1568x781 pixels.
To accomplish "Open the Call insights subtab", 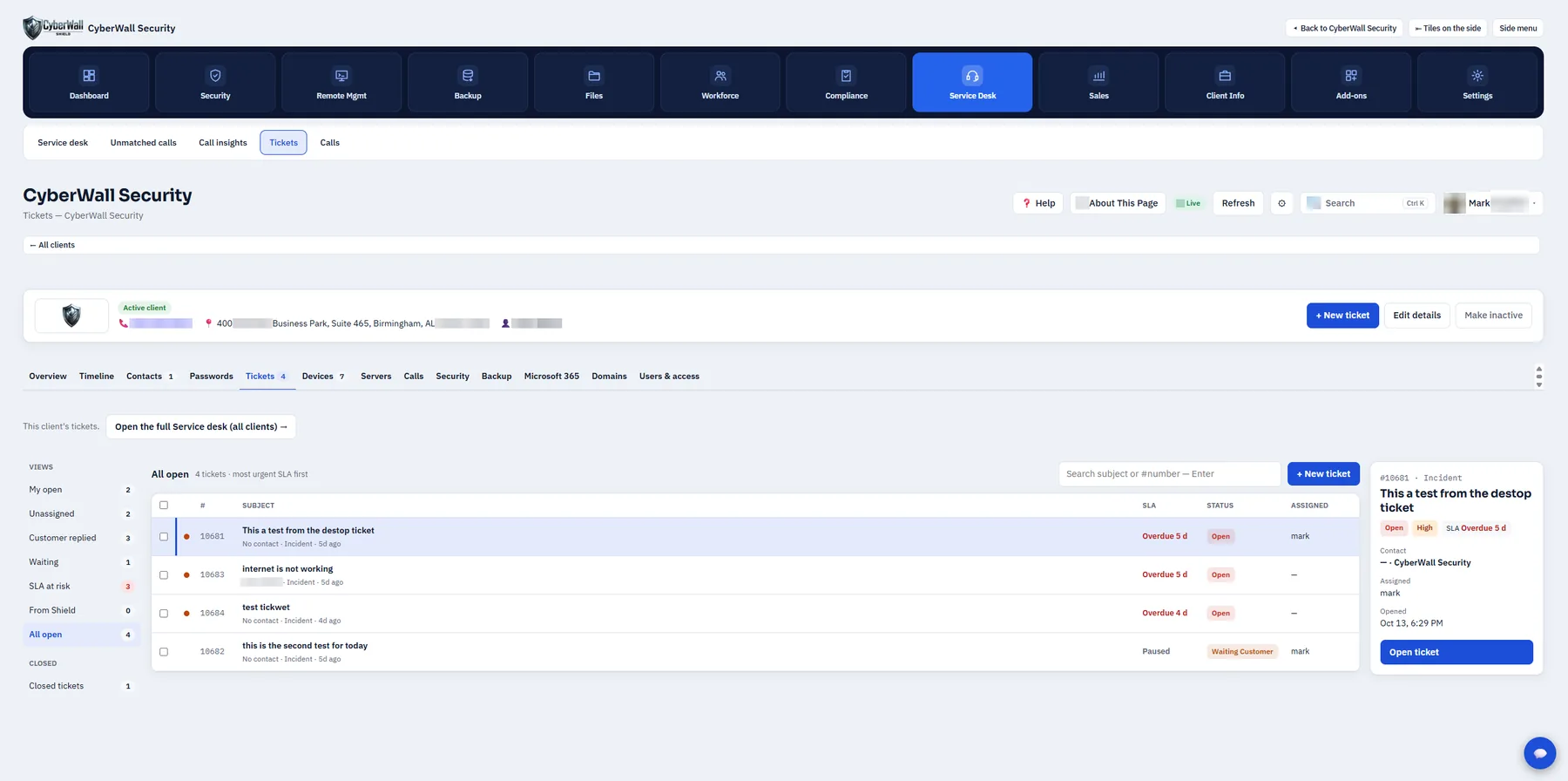I will (x=223, y=143).
